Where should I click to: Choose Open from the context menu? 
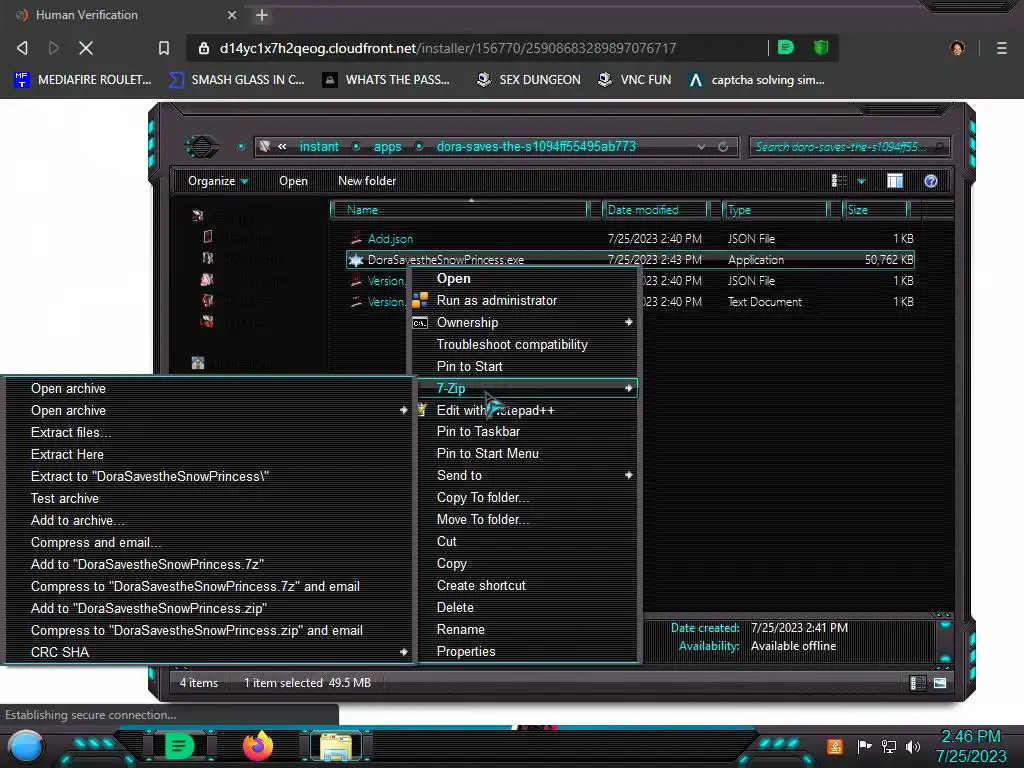click(x=453, y=278)
